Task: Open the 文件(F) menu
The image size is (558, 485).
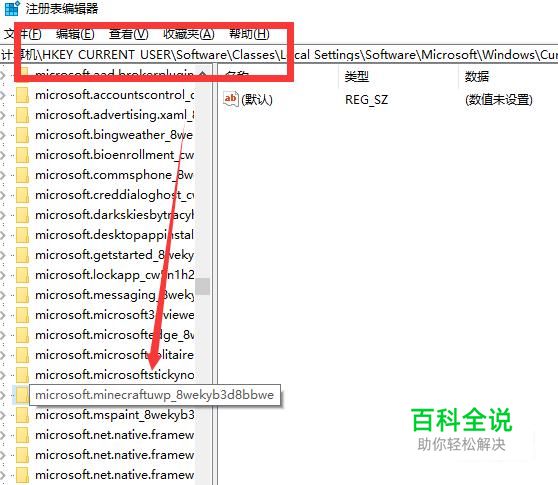Action: [x=23, y=34]
